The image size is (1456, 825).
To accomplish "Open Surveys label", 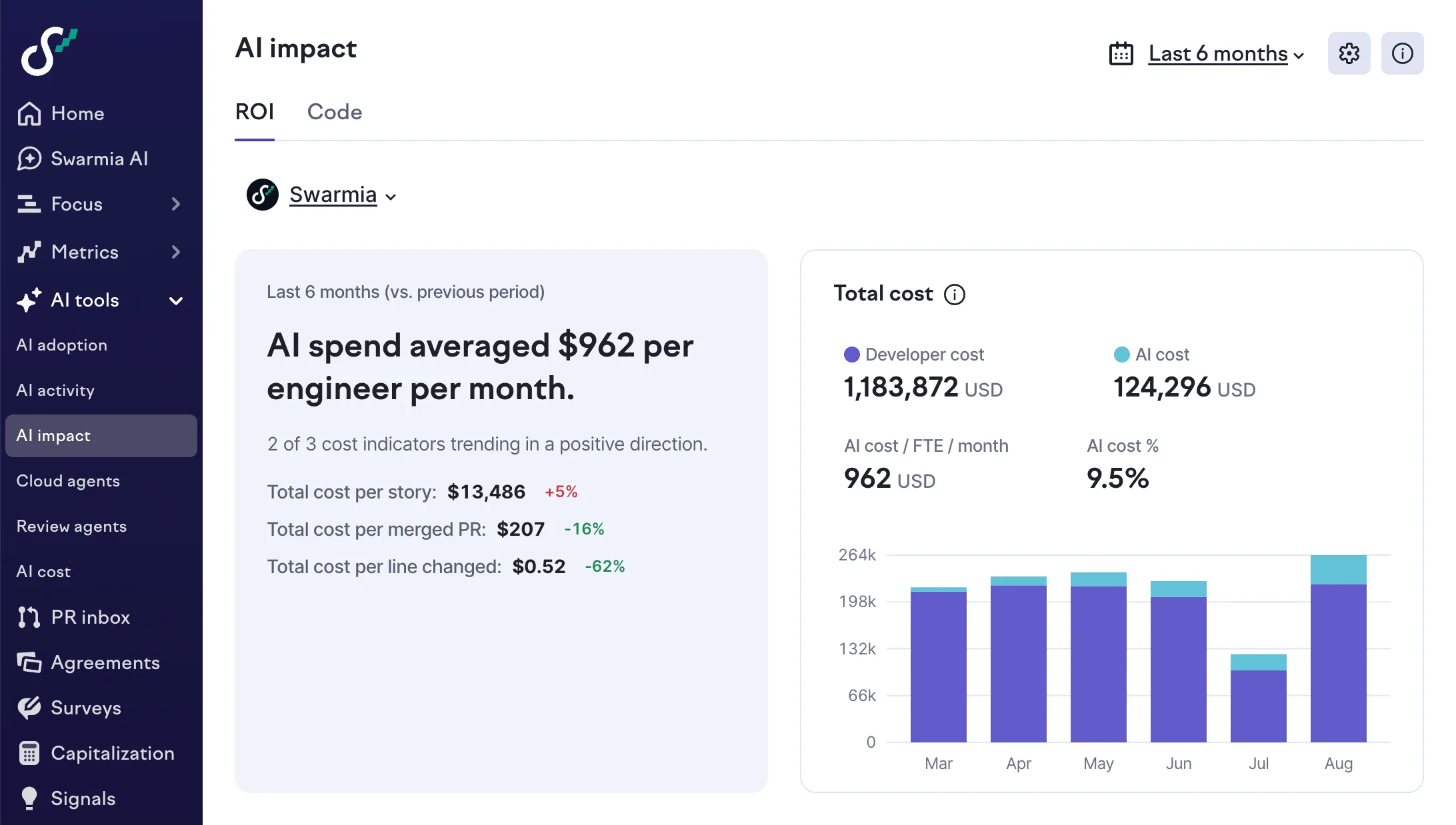I will coord(86,708).
